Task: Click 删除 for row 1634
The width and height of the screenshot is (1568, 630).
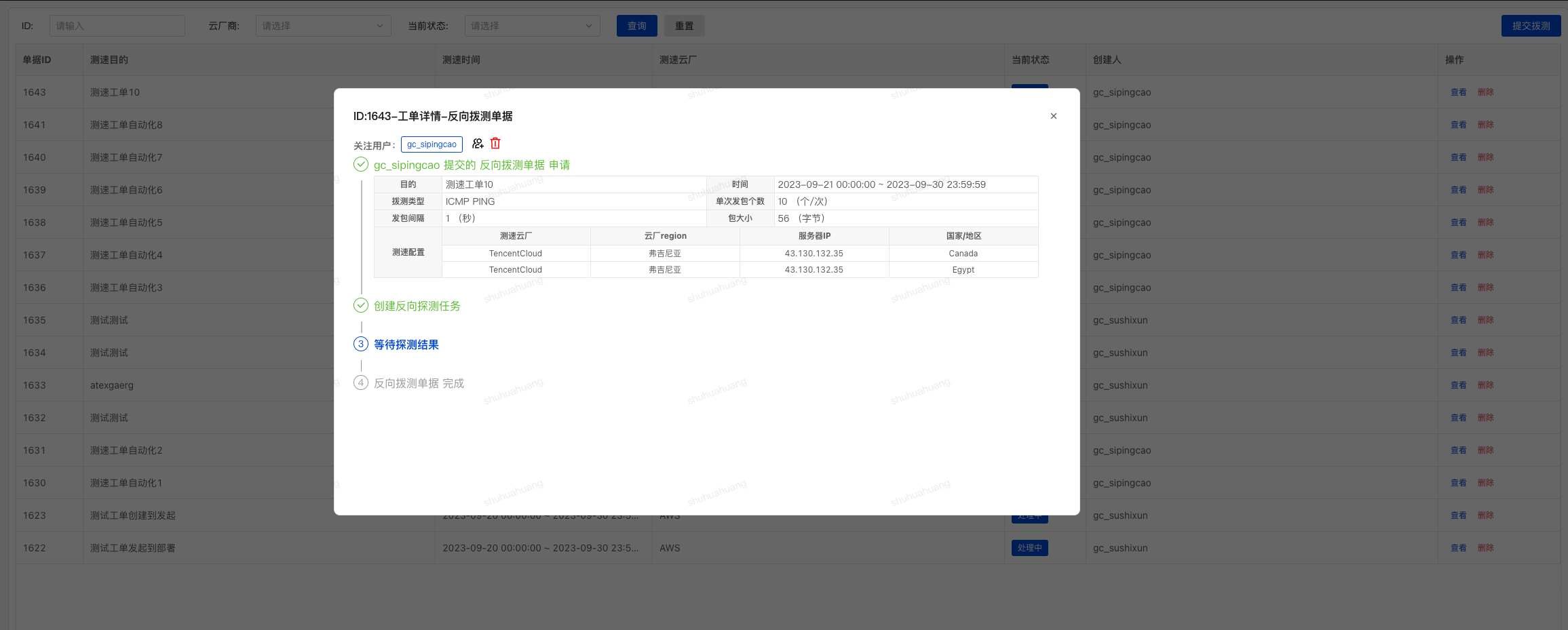Action: (1485, 353)
